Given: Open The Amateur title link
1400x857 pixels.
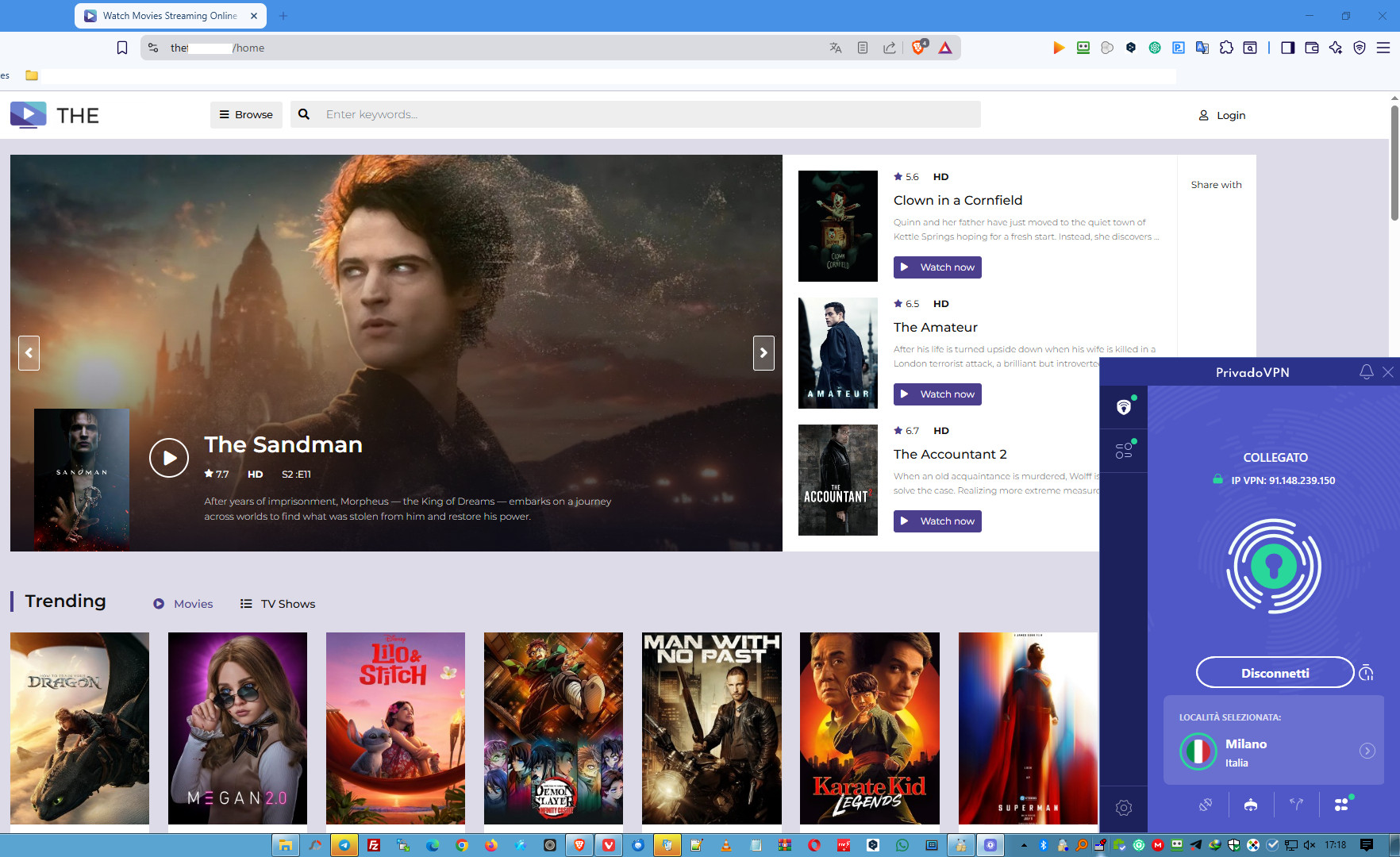Looking at the screenshot, I should pos(936,327).
